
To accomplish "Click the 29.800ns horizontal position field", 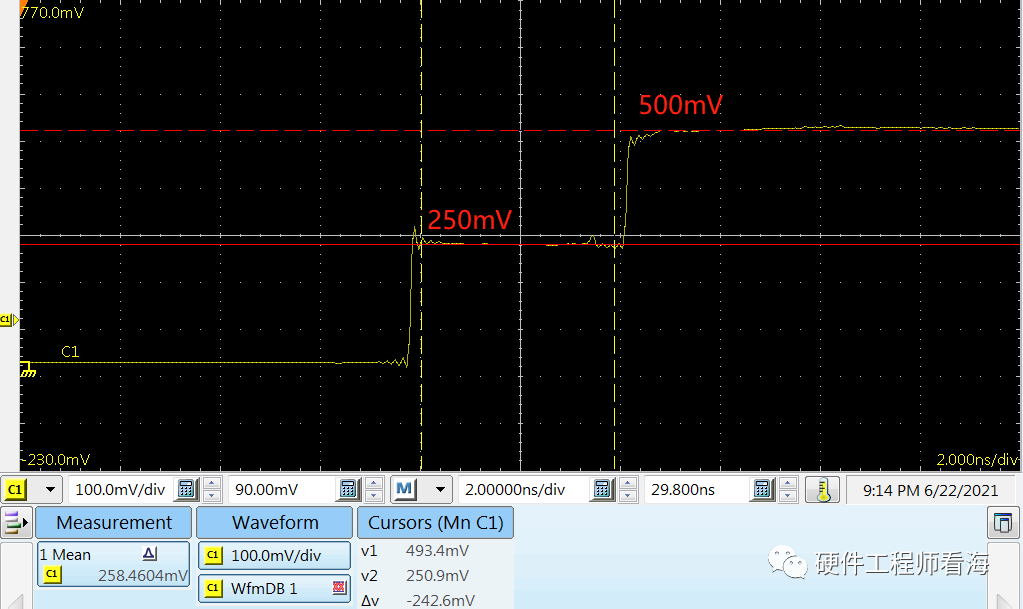I will pyautogui.click(x=695, y=490).
